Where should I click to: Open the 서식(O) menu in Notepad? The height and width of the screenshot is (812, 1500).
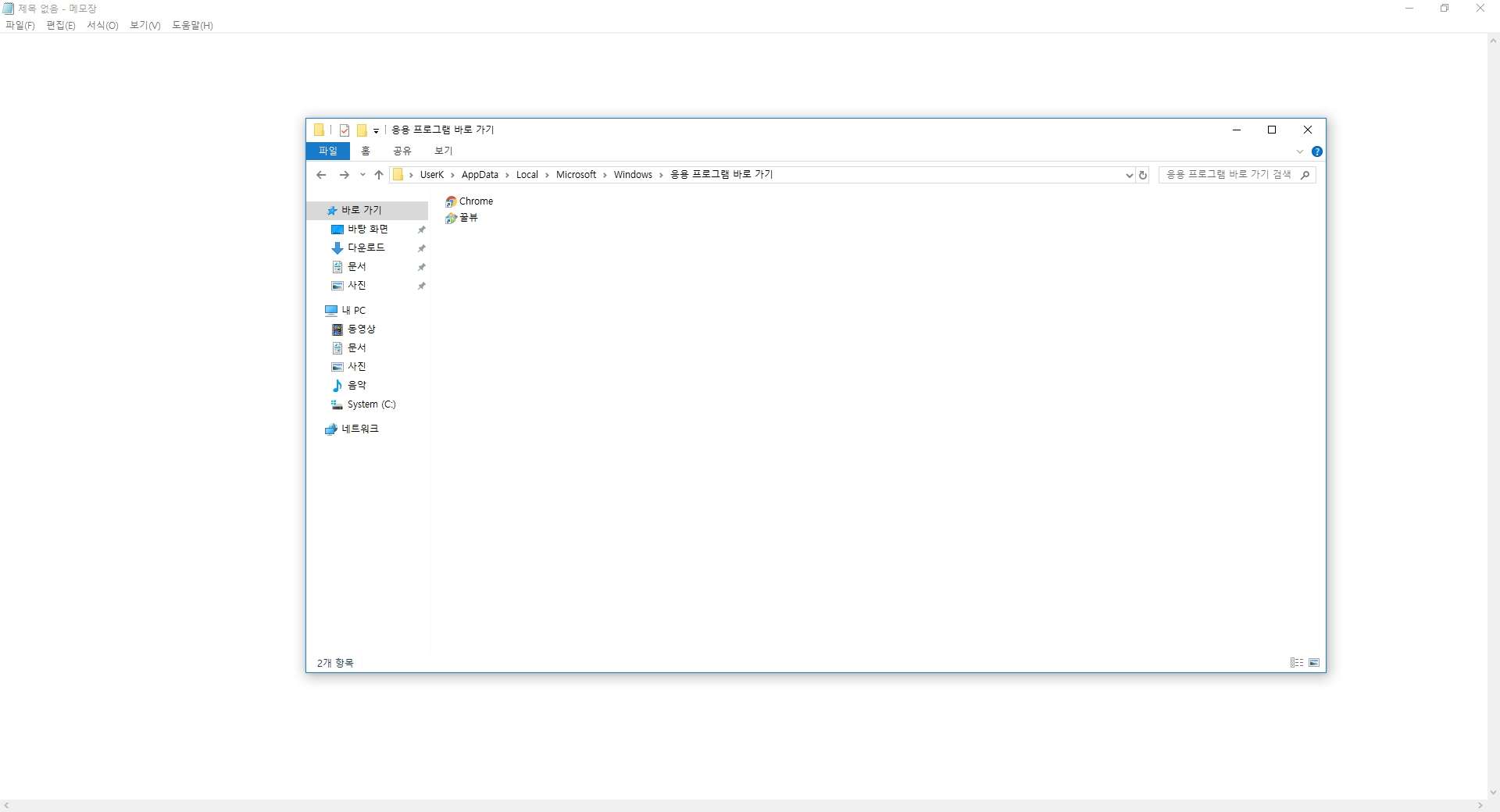[x=102, y=25]
